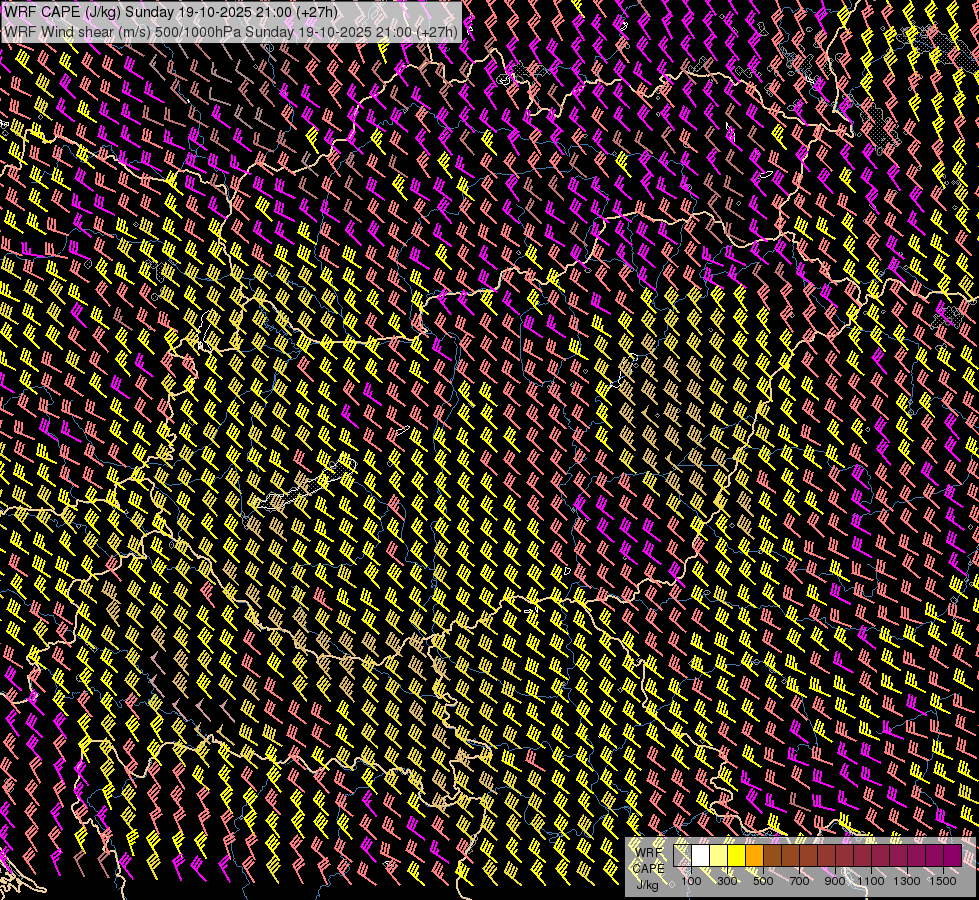Click the brown swatch right after orange
979x900 pixels.
coord(772,856)
